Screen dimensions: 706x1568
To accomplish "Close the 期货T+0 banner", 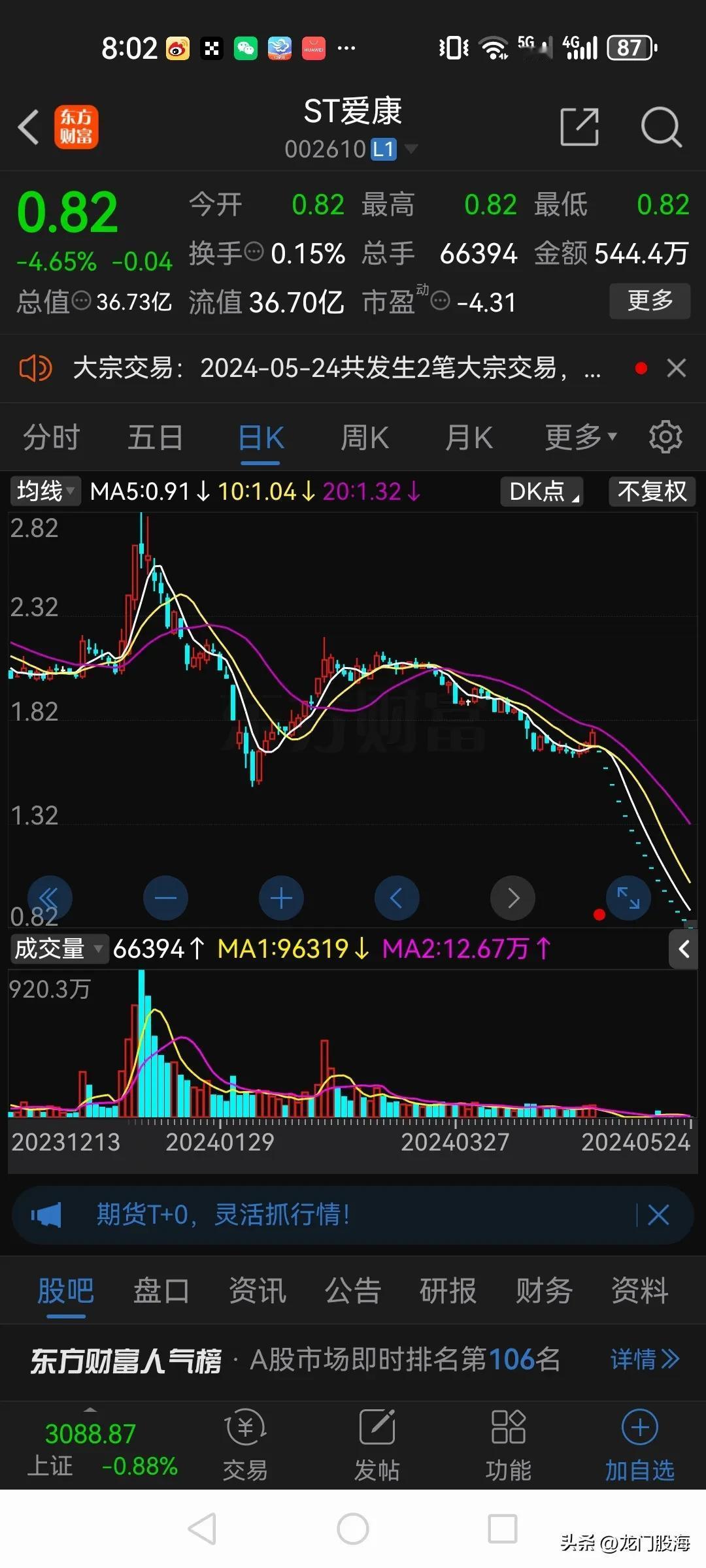I will click(x=658, y=1215).
